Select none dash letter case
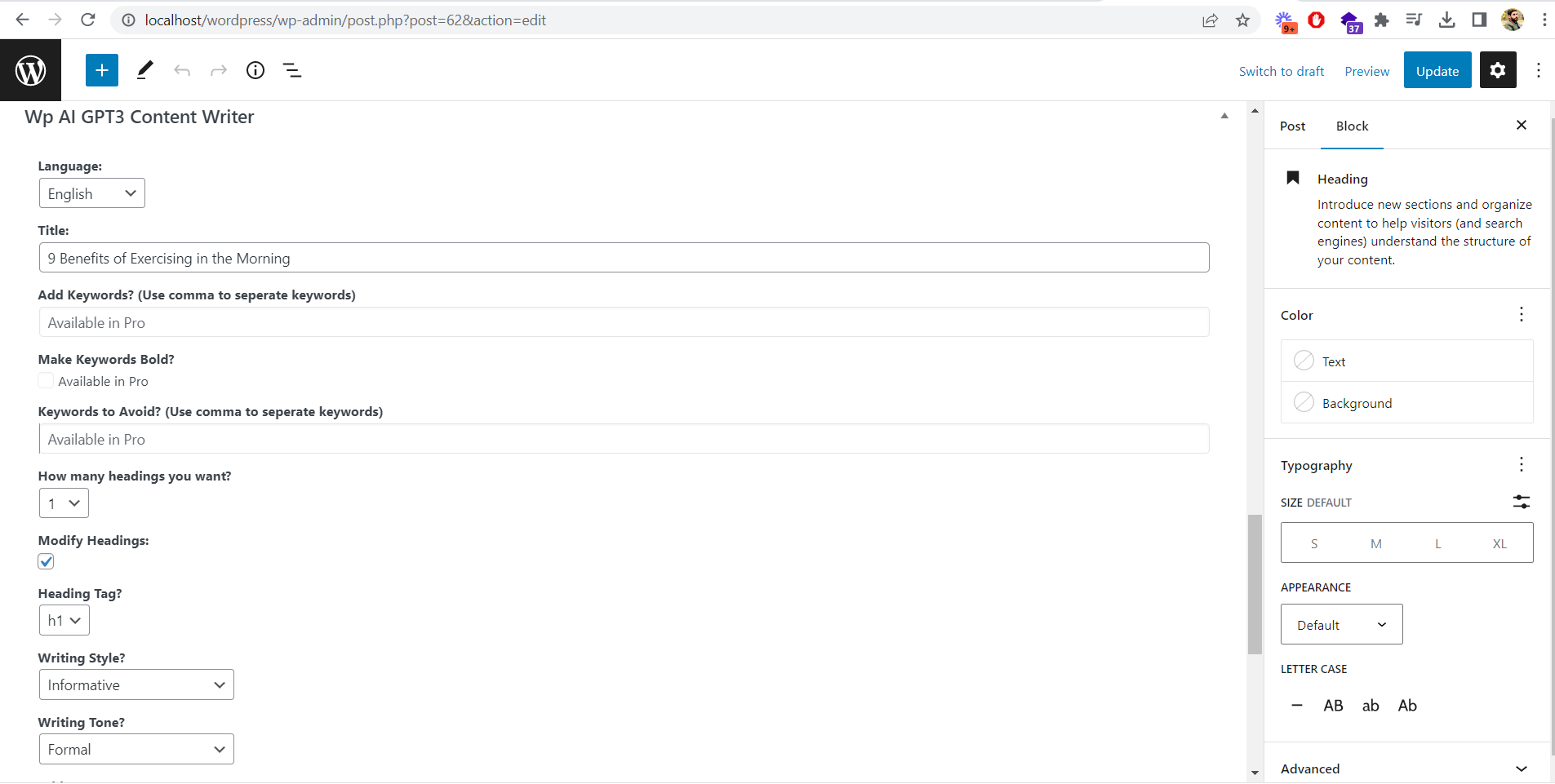The height and width of the screenshot is (784, 1555). pyautogui.click(x=1297, y=706)
